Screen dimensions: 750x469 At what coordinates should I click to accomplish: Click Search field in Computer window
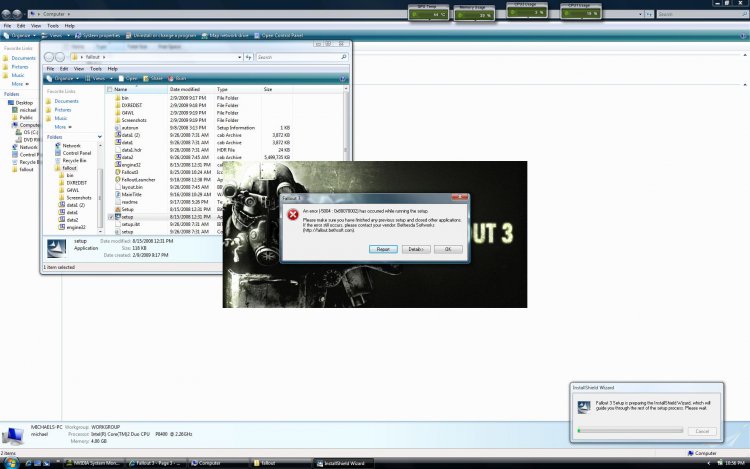[702, 14]
